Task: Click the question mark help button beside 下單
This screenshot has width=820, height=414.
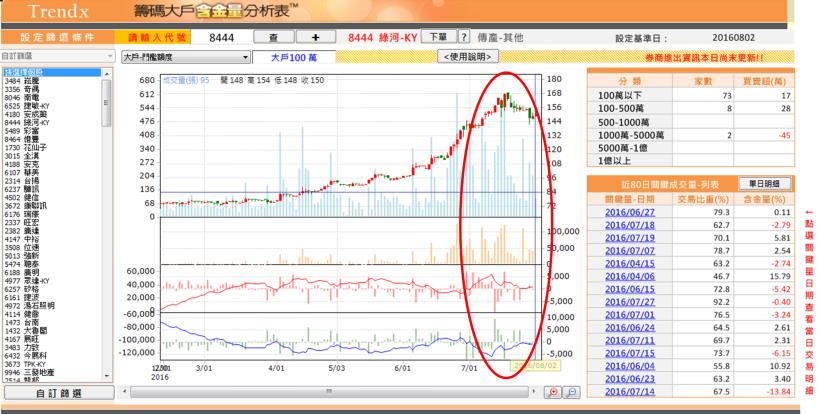Action: 464,37
